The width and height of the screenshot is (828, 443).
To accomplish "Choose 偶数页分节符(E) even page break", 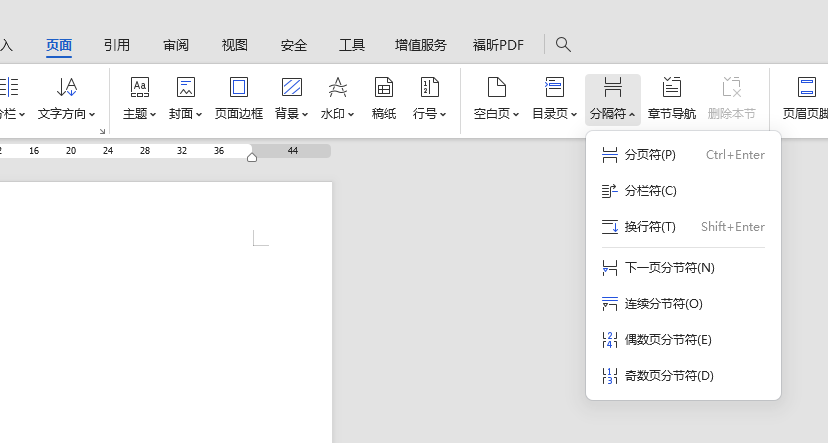I will pyautogui.click(x=683, y=340).
